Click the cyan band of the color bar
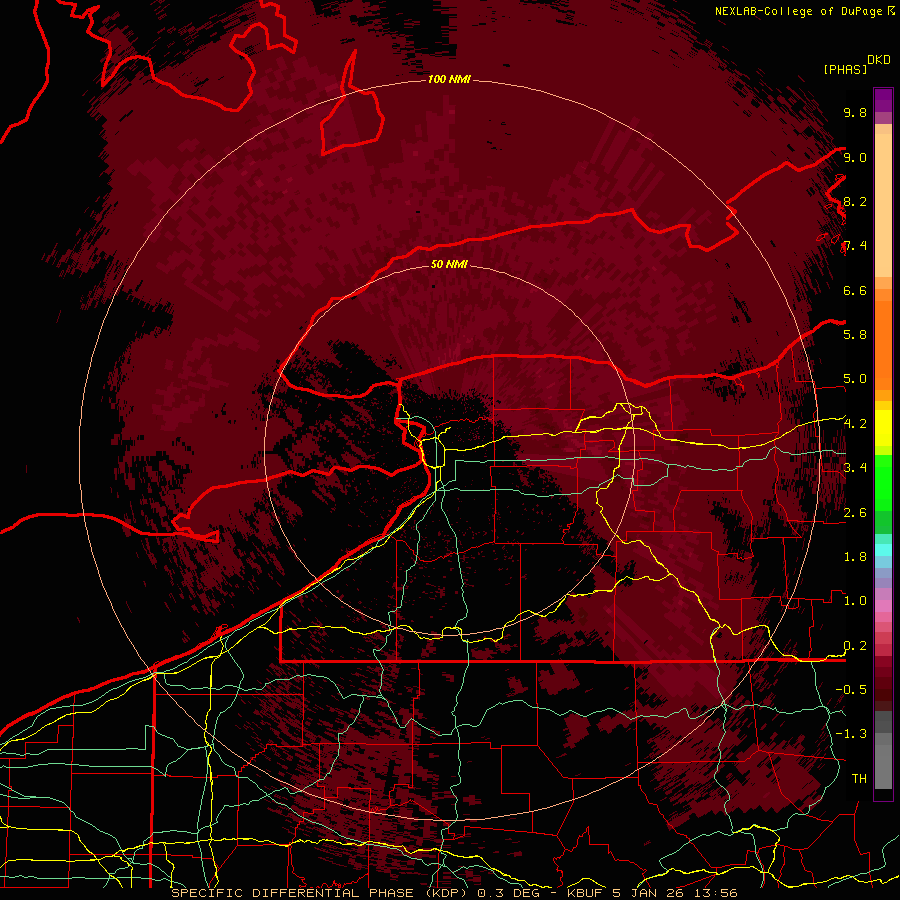 point(883,549)
